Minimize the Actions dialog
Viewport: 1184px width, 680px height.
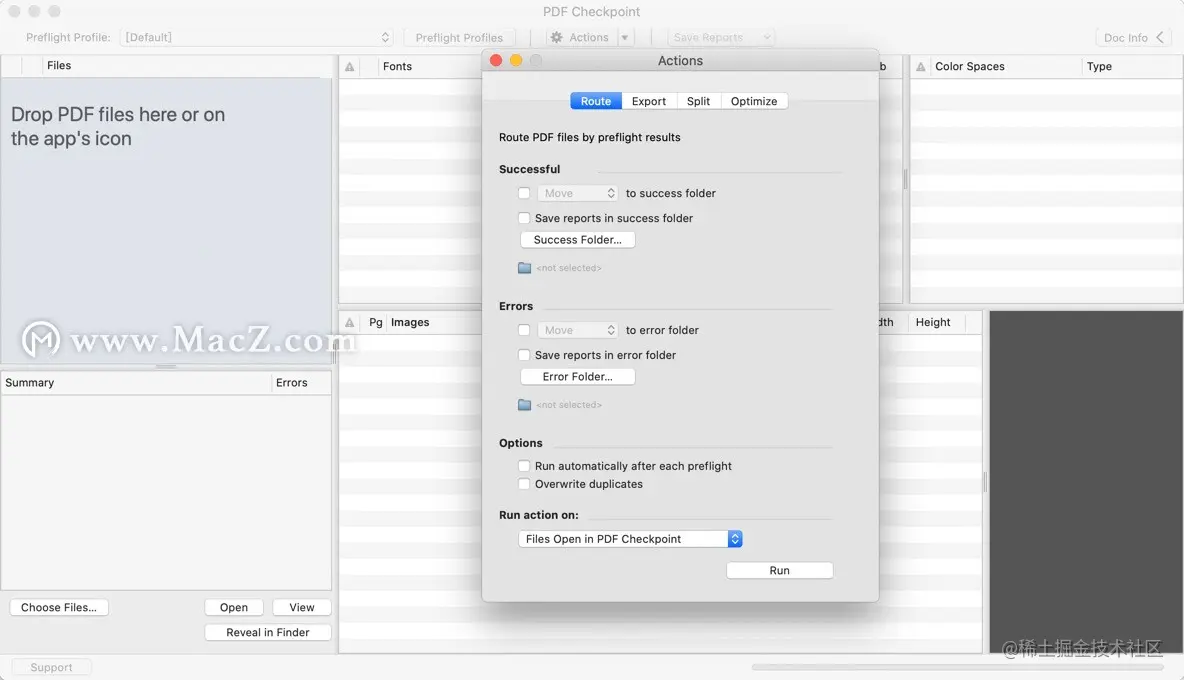516,60
